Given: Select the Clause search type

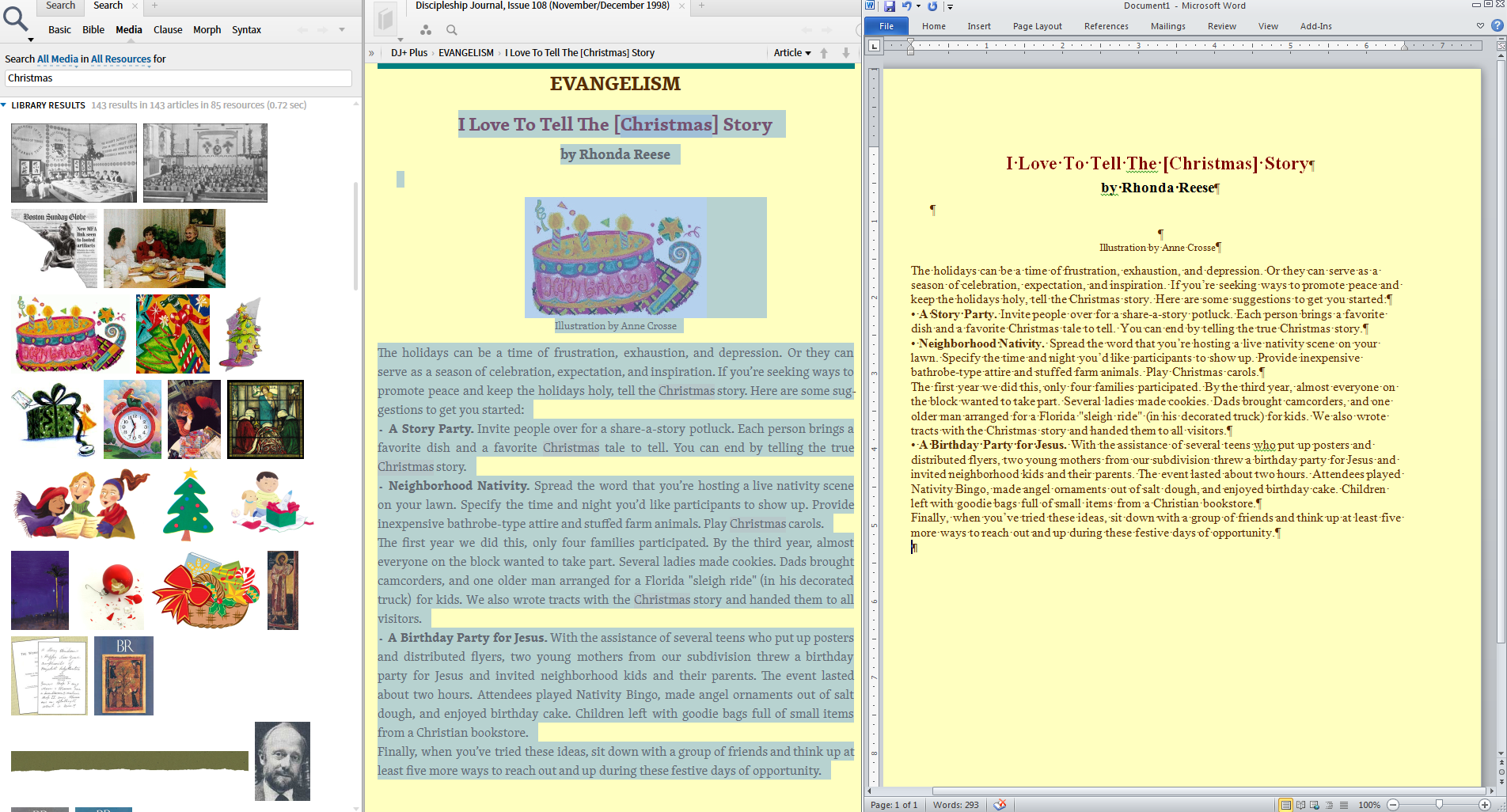Looking at the screenshot, I should click(168, 30).
